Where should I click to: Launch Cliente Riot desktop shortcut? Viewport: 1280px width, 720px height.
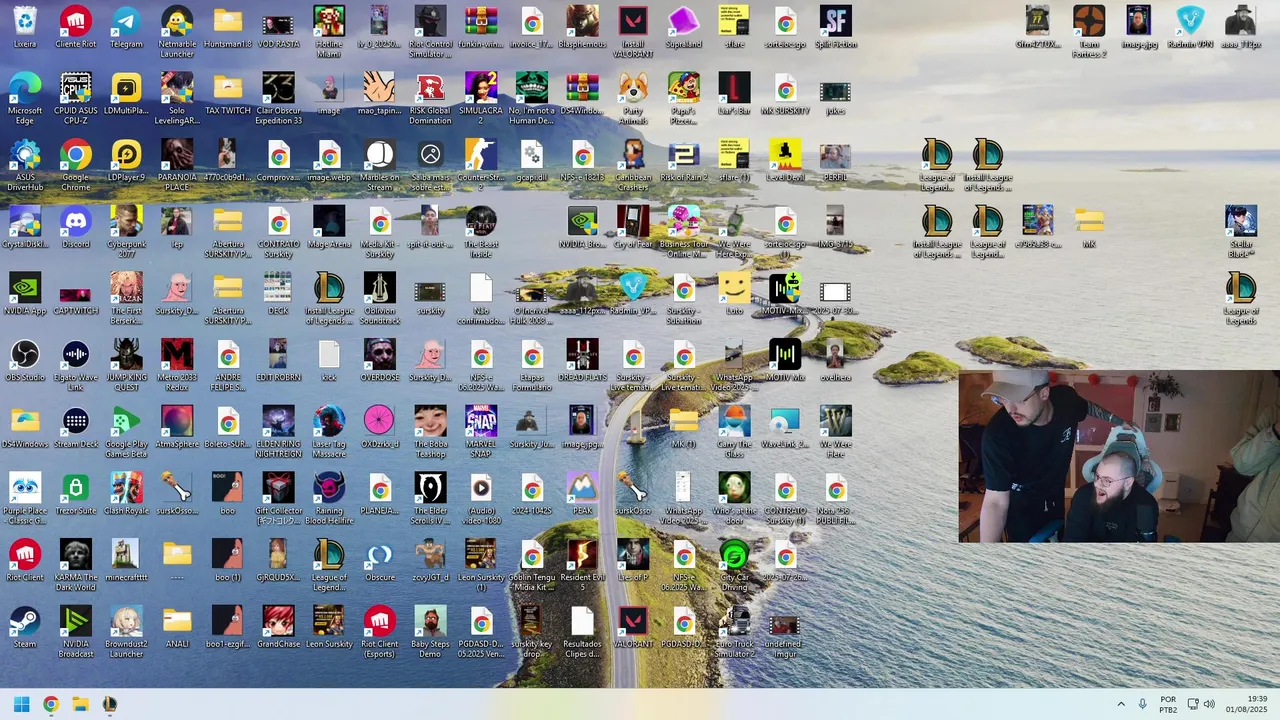click(76, 28)
